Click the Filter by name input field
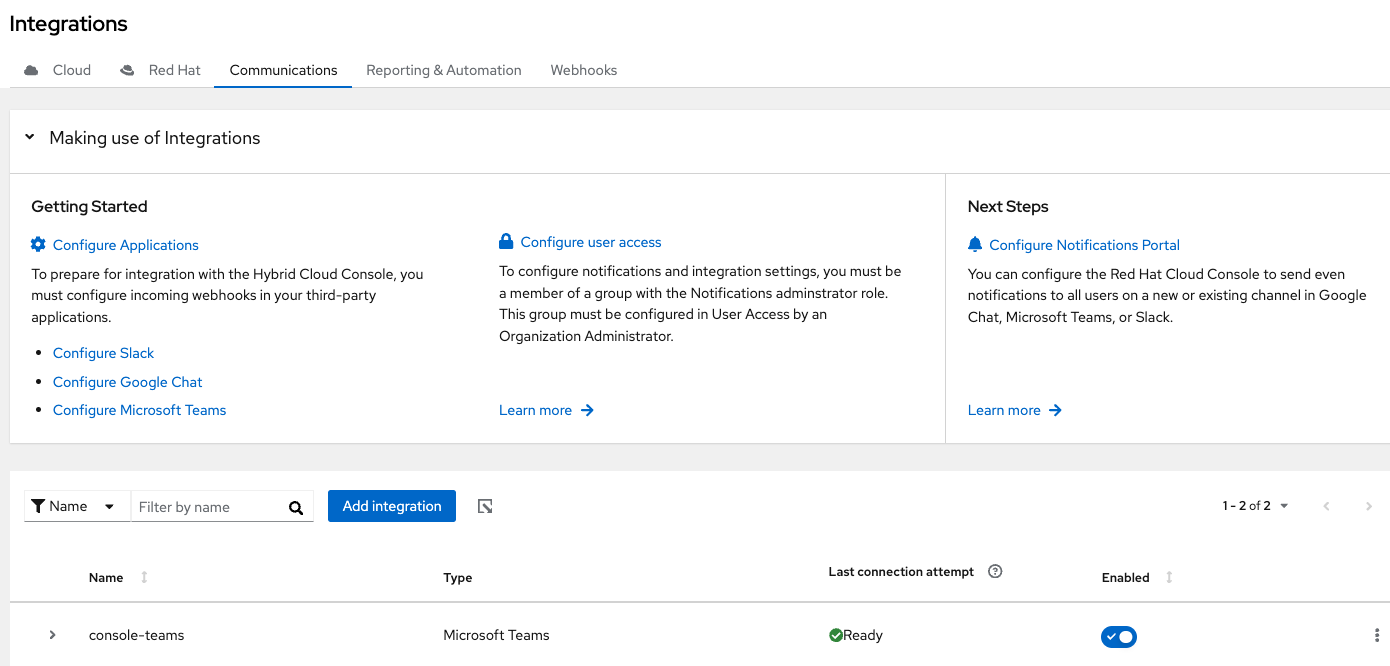The image size is (1390, 666). coord(208,507)
